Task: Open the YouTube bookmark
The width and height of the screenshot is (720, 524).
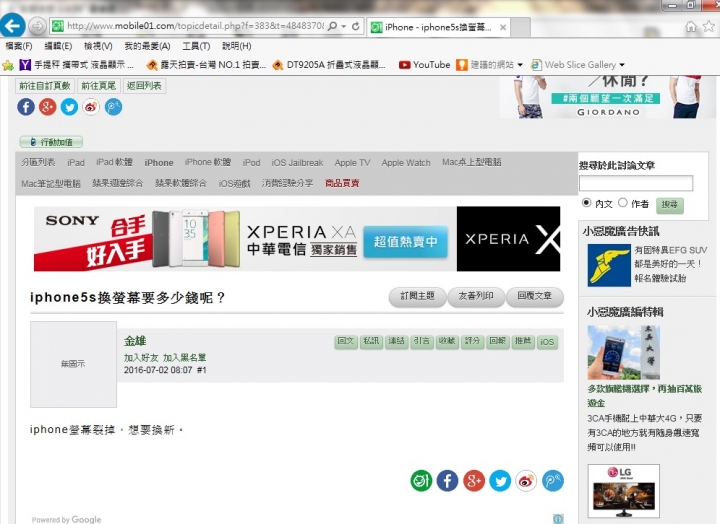Action: tap(424, 65)
